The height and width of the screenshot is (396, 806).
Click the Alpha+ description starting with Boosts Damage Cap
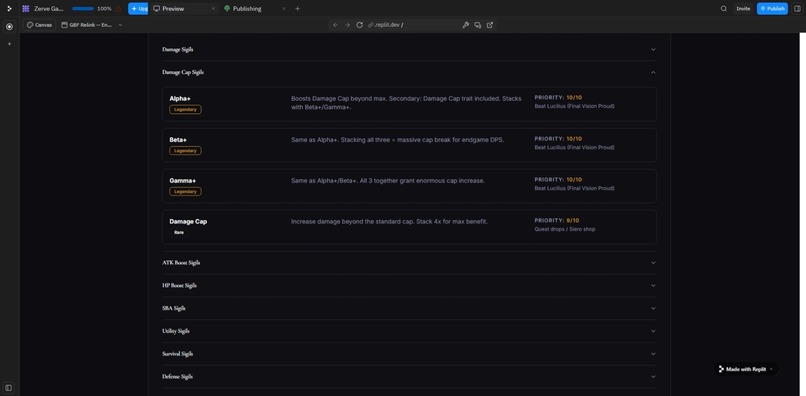[x=406, y=102]
